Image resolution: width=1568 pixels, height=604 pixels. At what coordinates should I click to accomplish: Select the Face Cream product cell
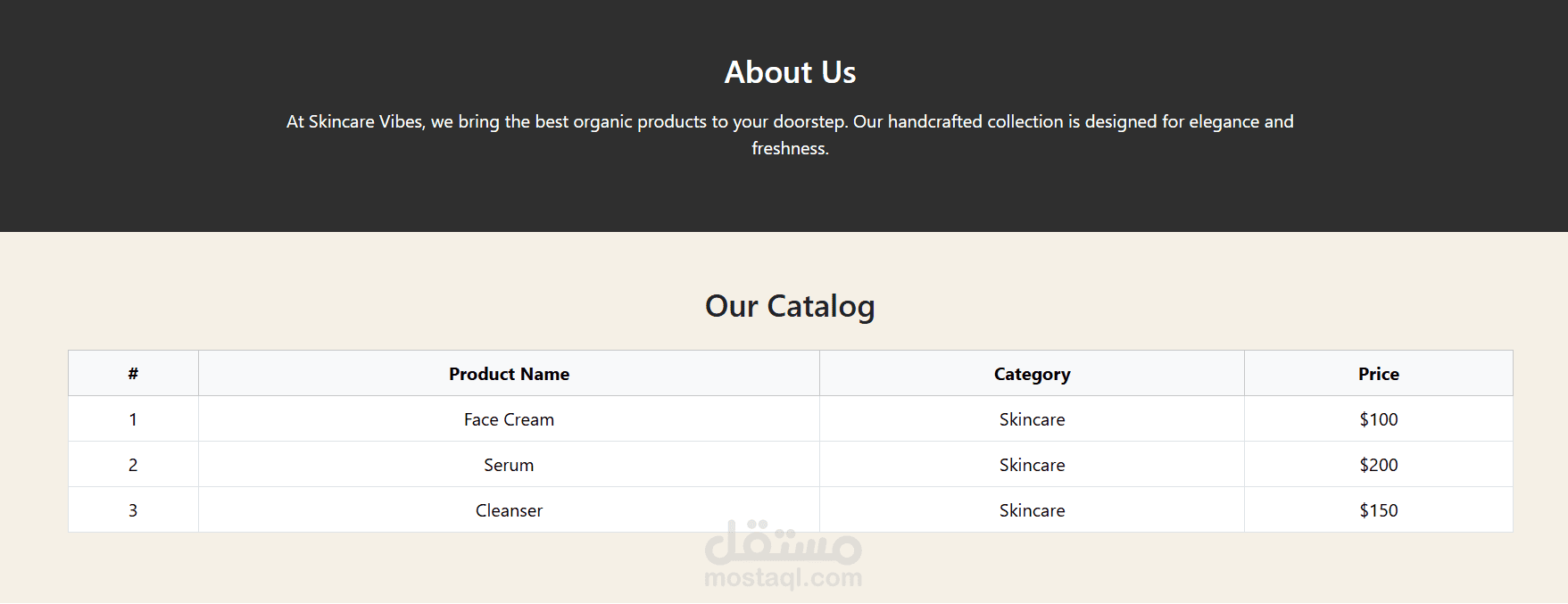(x=509, y=419)
